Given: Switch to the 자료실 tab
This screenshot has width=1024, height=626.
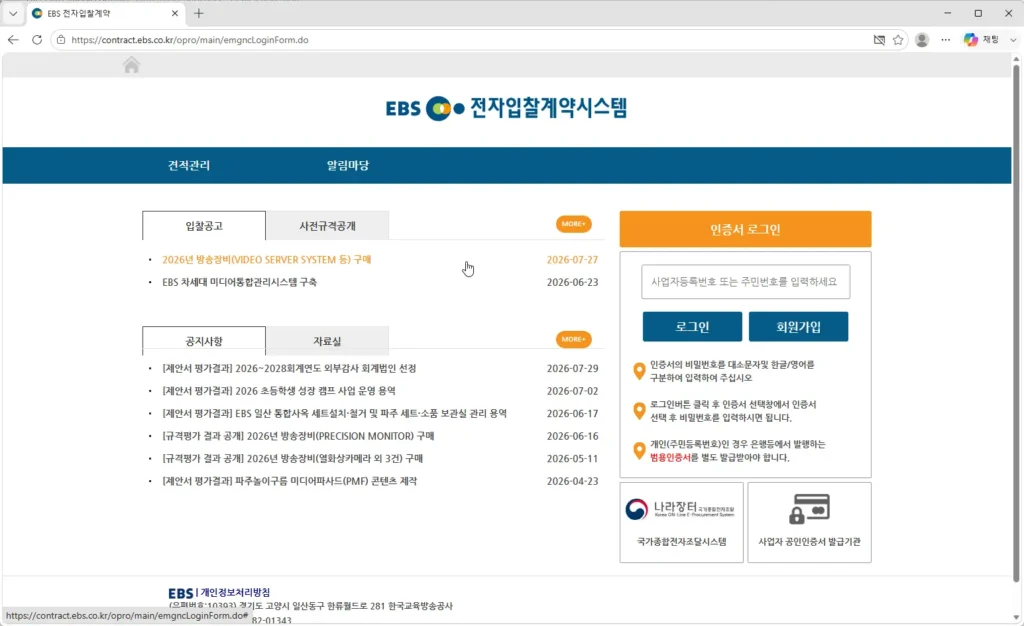Looking at the screenshot, I should pyautogui.click(x=327, y=341).
